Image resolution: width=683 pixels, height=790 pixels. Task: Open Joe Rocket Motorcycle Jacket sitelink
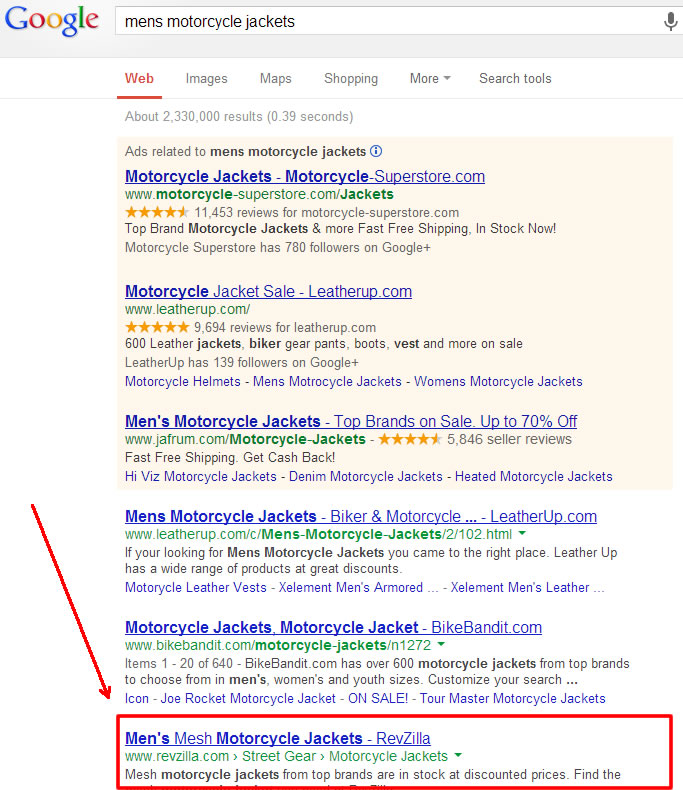pos(248,698)
